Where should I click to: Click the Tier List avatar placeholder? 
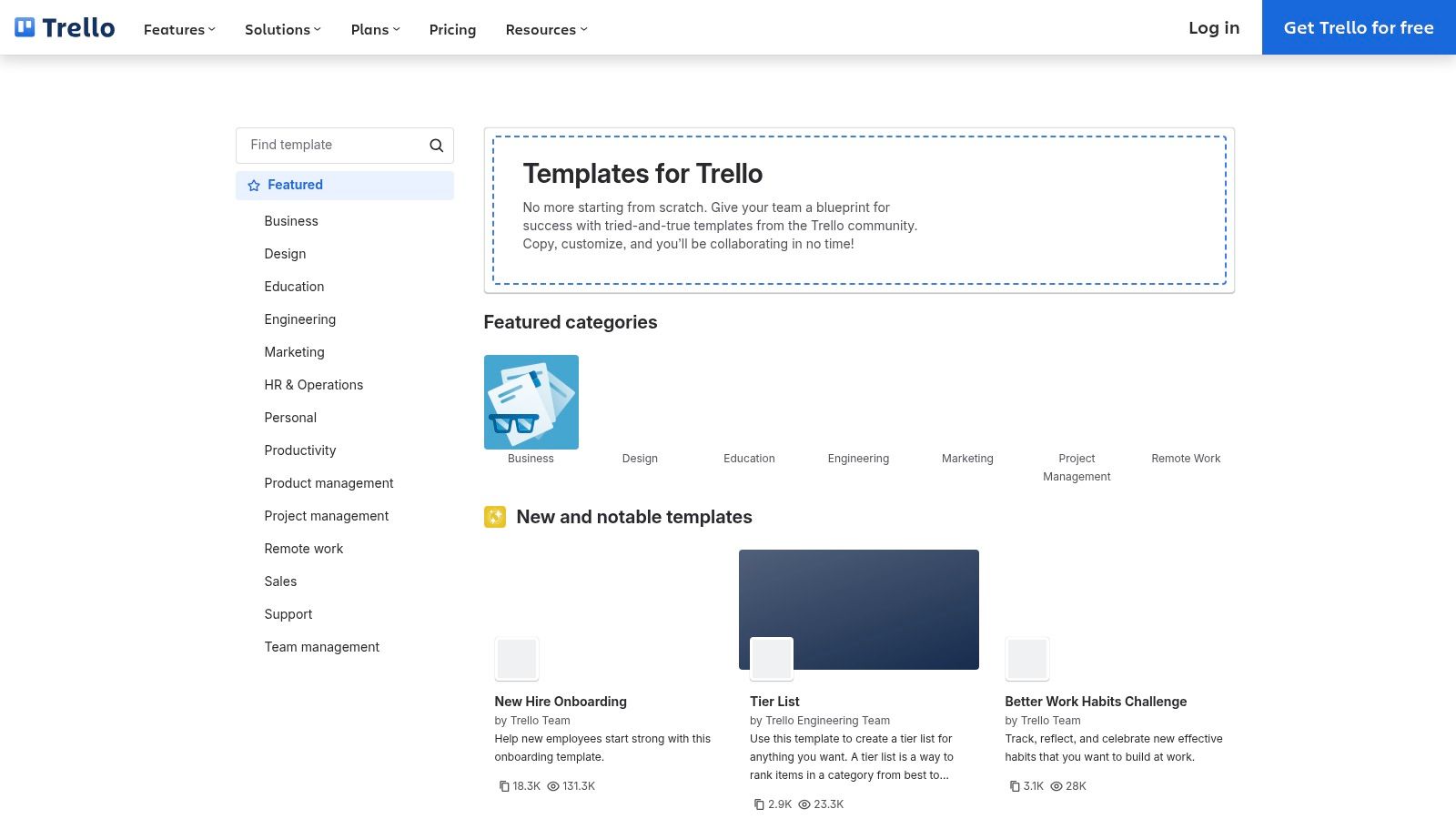[772, 659]
